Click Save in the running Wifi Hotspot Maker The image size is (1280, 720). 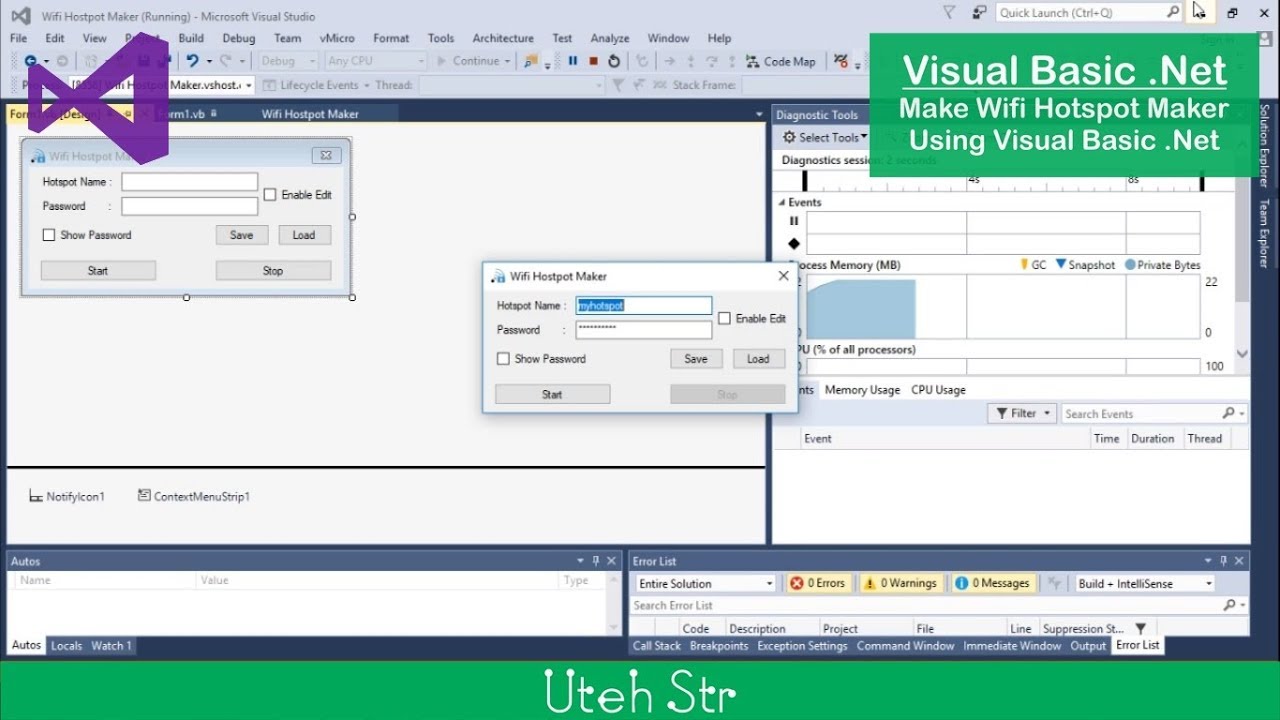click(x=696, y=359)
